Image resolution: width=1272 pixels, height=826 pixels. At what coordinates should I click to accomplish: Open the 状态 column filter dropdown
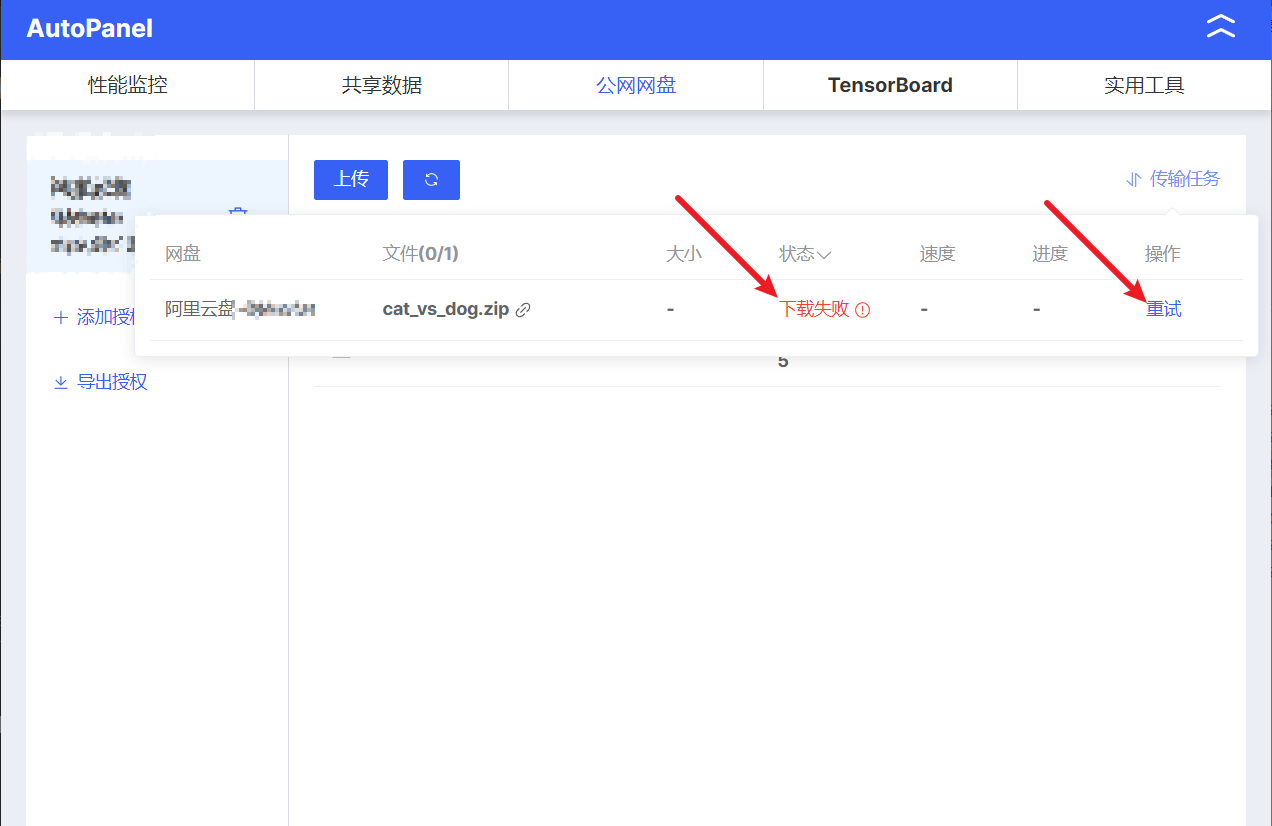tap(826, 253)
